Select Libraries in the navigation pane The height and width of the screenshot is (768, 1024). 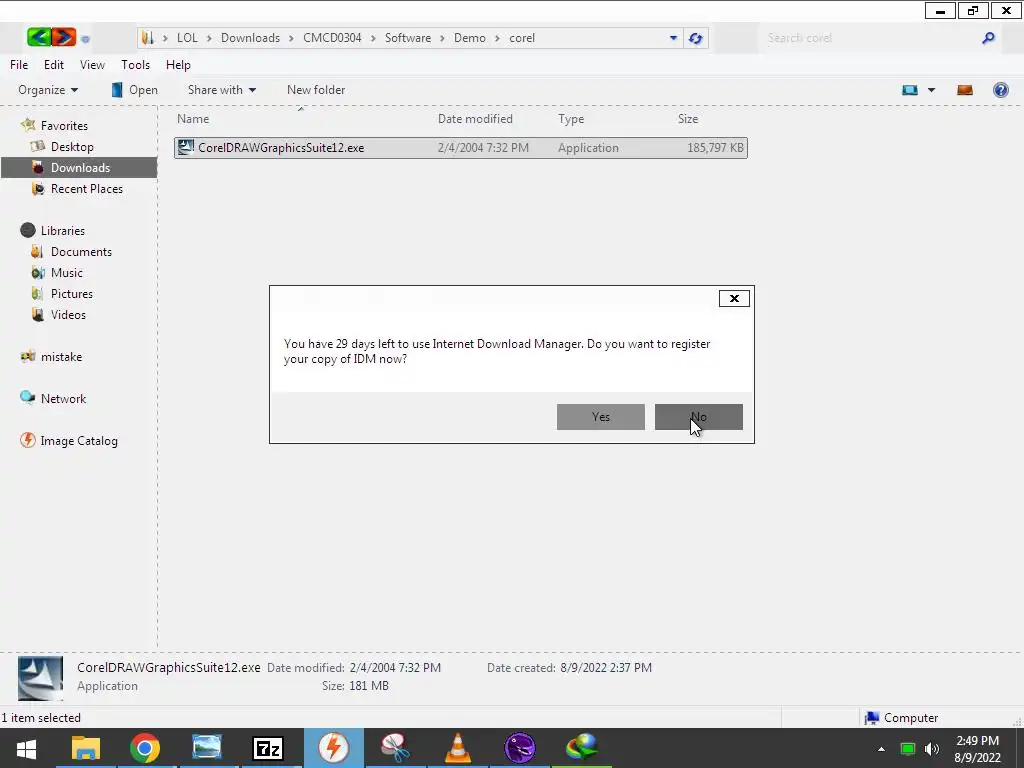click(x=62, y=231)
